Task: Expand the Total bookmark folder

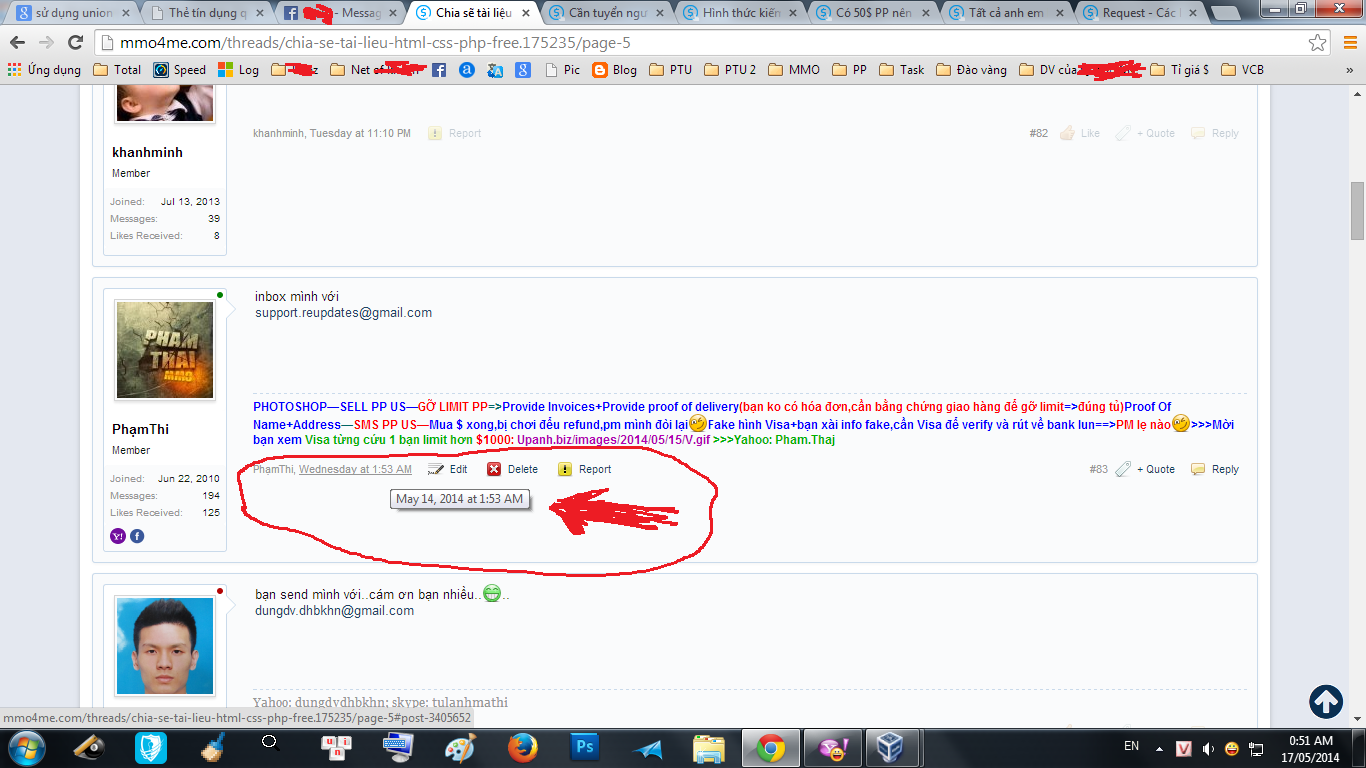Action: click(x=117, y=70)
